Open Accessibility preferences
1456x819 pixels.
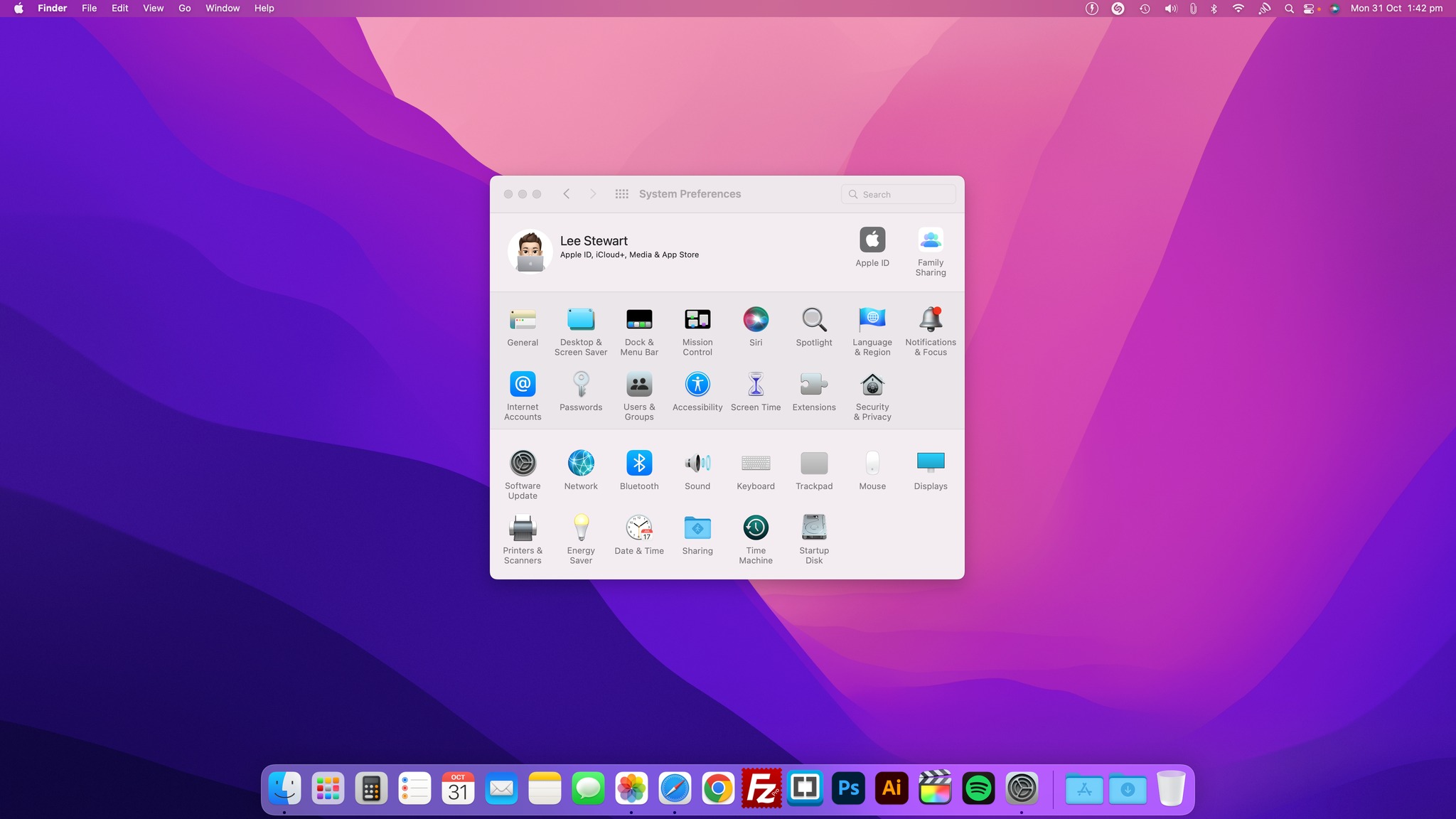point(697,392)
